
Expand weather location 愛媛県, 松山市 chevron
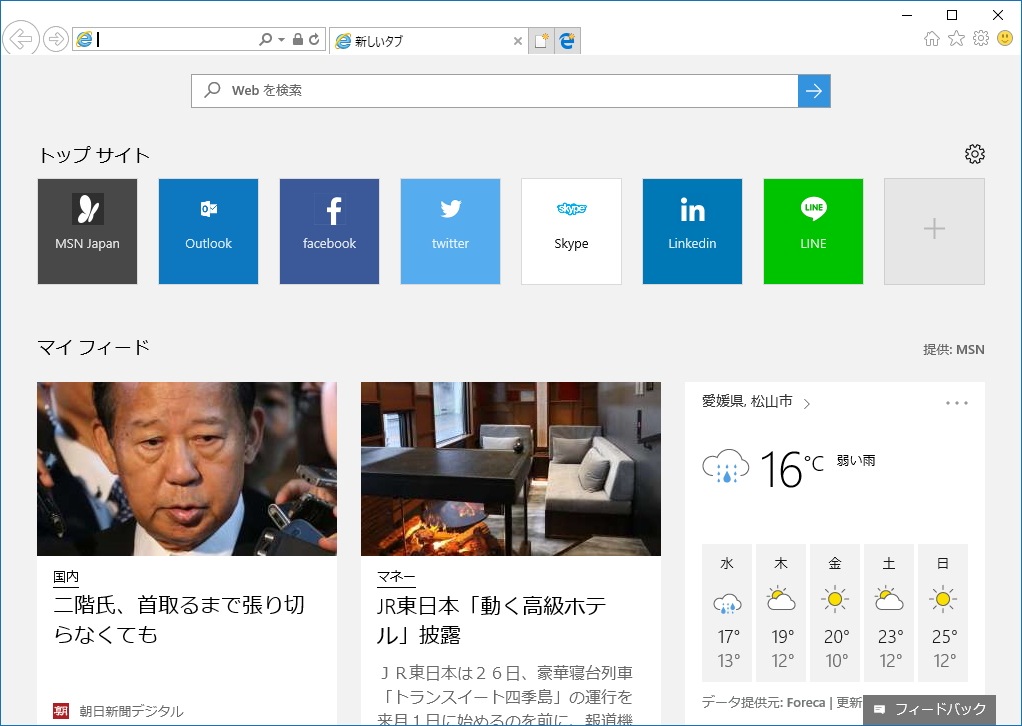pos(808,401)
